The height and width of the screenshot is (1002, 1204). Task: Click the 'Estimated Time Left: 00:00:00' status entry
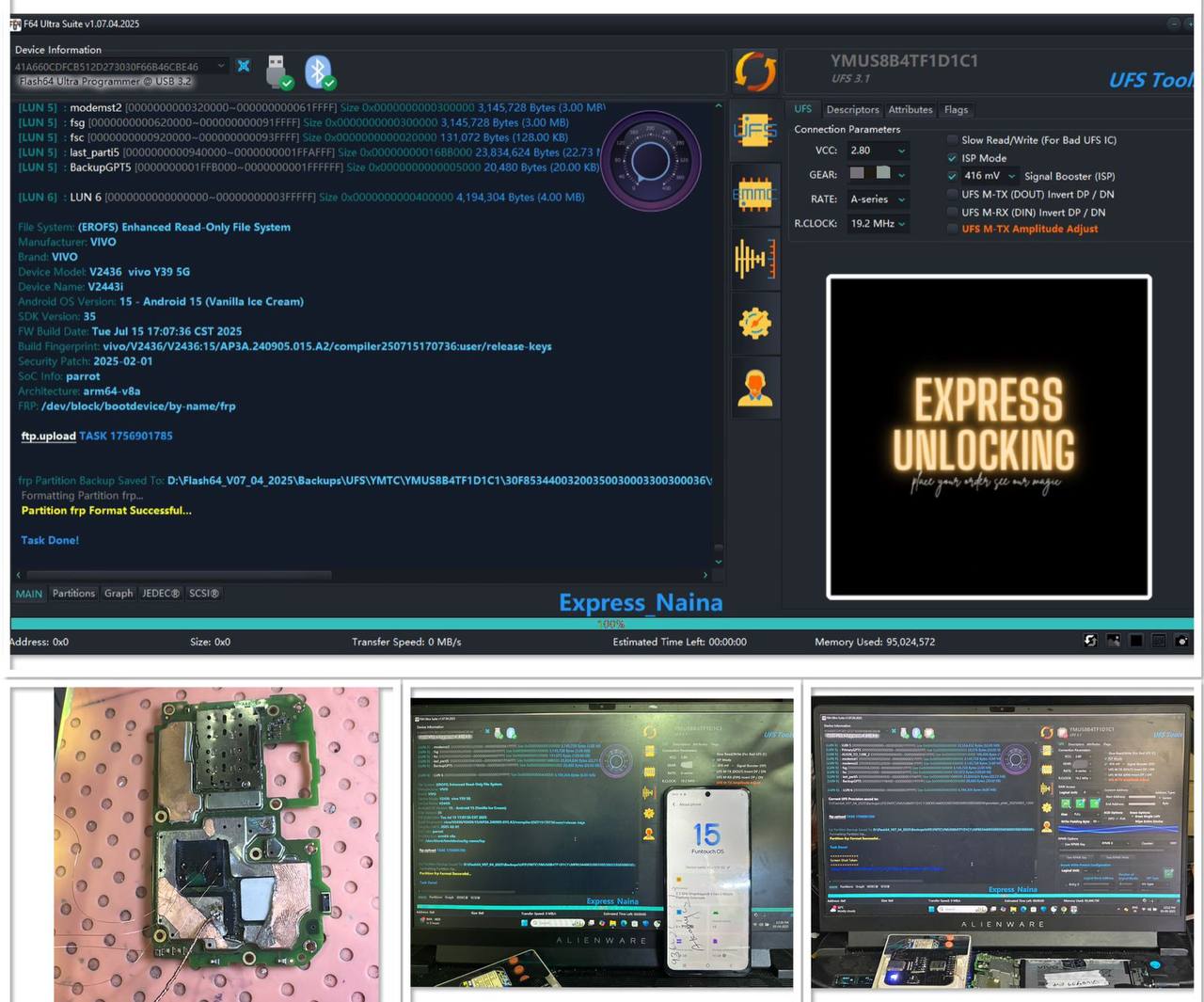click(680, 642)
